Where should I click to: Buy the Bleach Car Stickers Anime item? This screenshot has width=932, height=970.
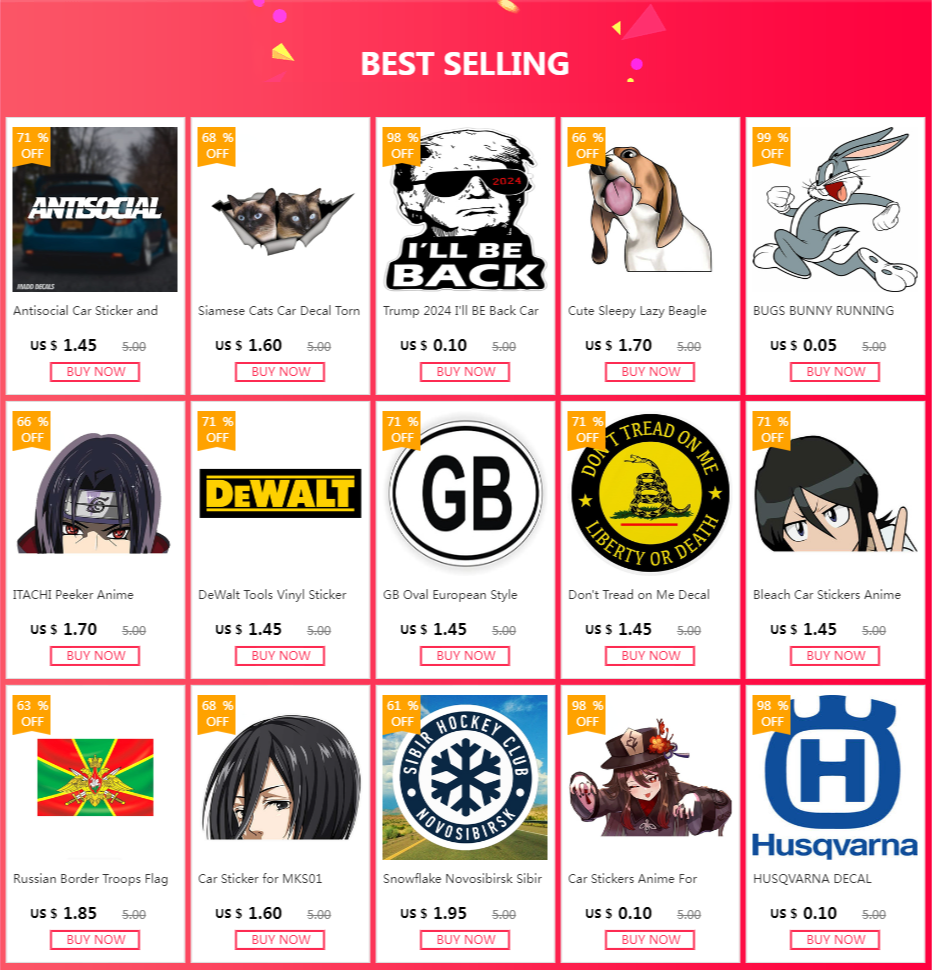coord(835,656)
